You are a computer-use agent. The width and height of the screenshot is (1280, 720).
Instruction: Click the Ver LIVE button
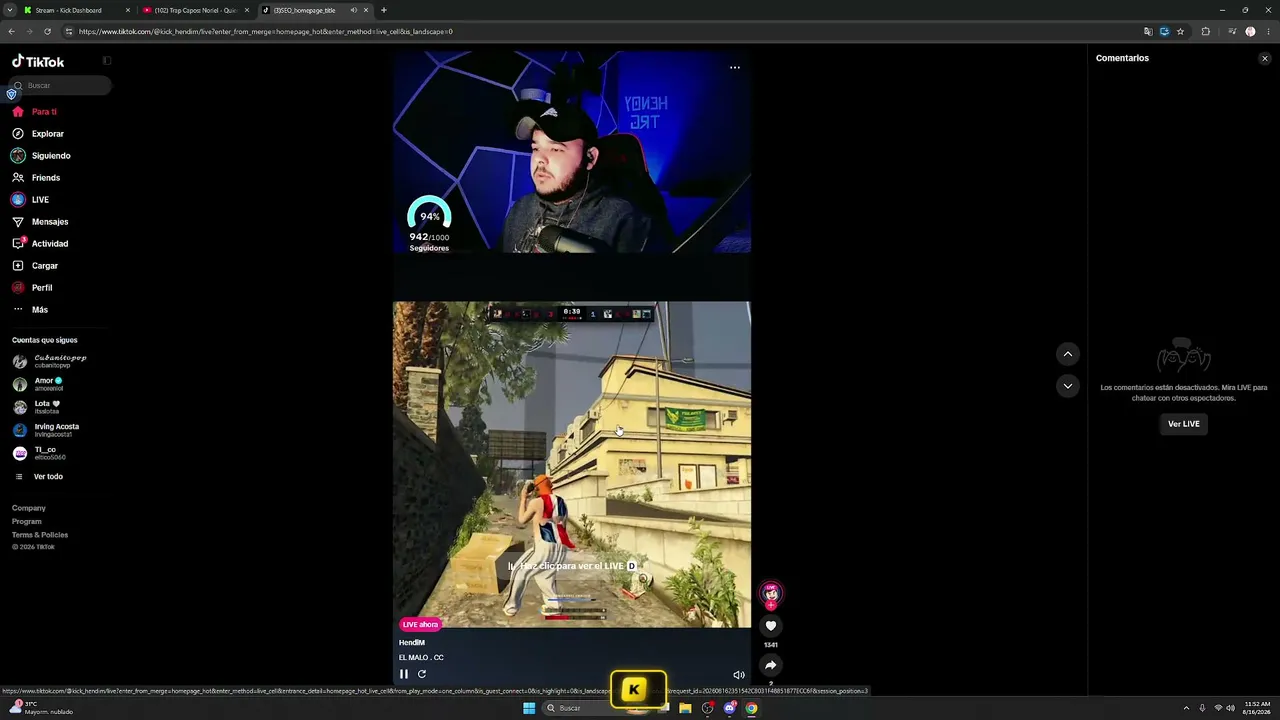pyautogui.click(x=1184, y=424)
